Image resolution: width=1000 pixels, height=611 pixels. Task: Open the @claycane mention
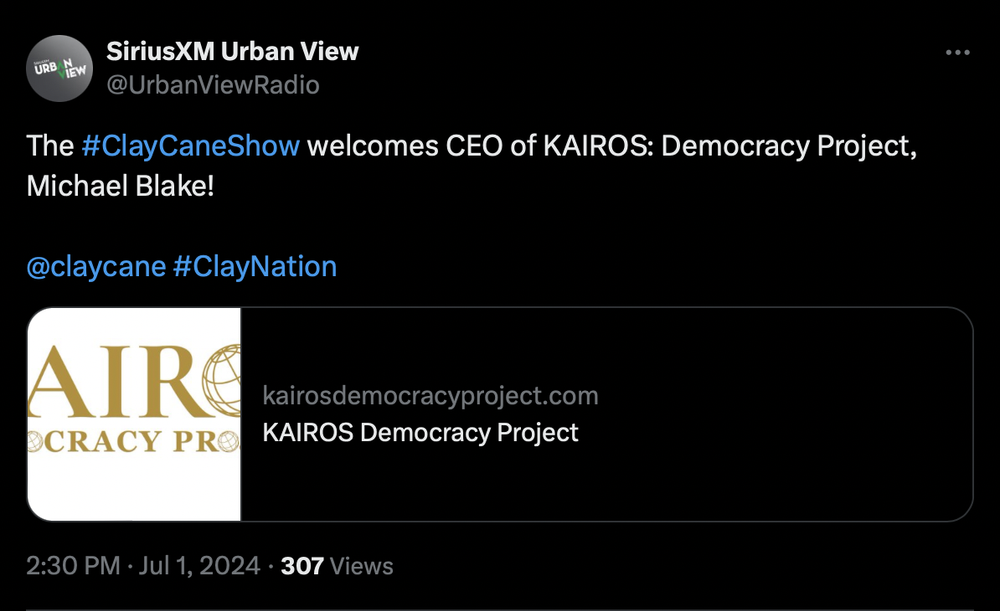[x=96, y=267]
